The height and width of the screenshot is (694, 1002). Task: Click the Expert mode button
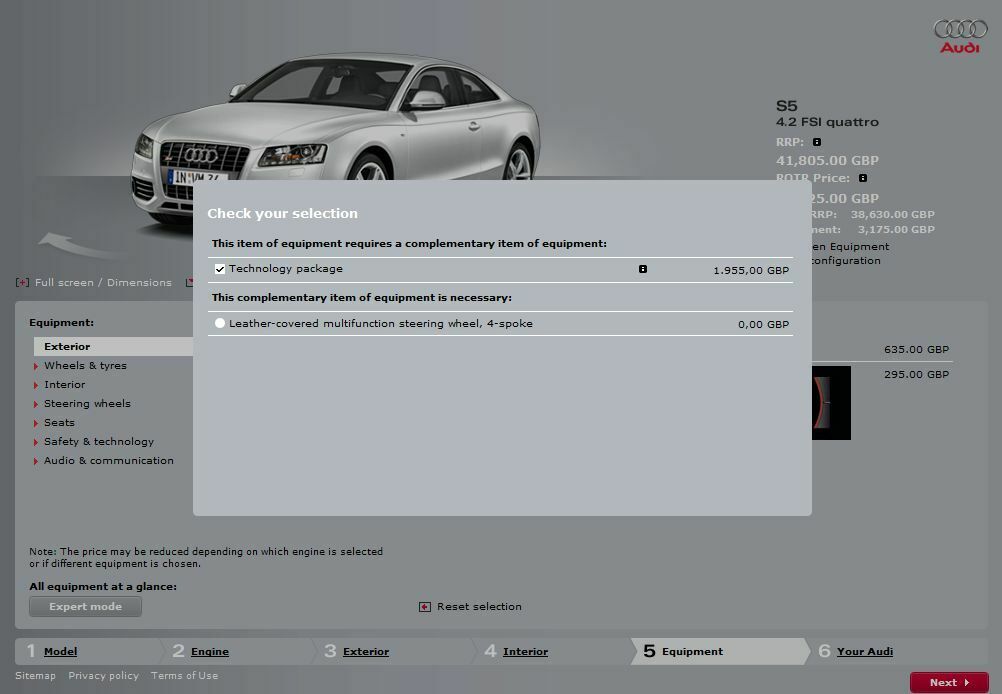click(86, 606)
